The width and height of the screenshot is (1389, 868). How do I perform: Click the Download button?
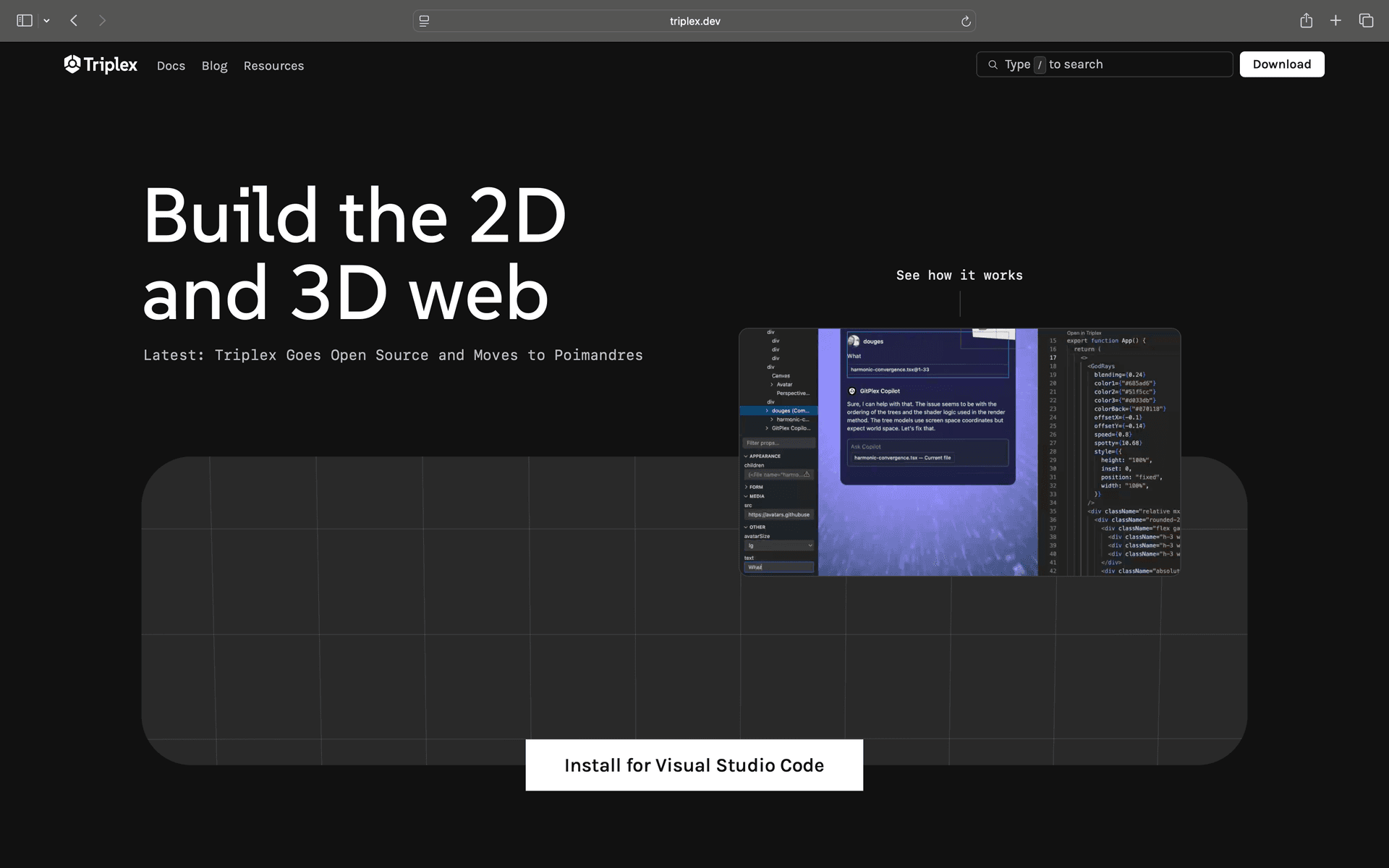pos(1281,64)
